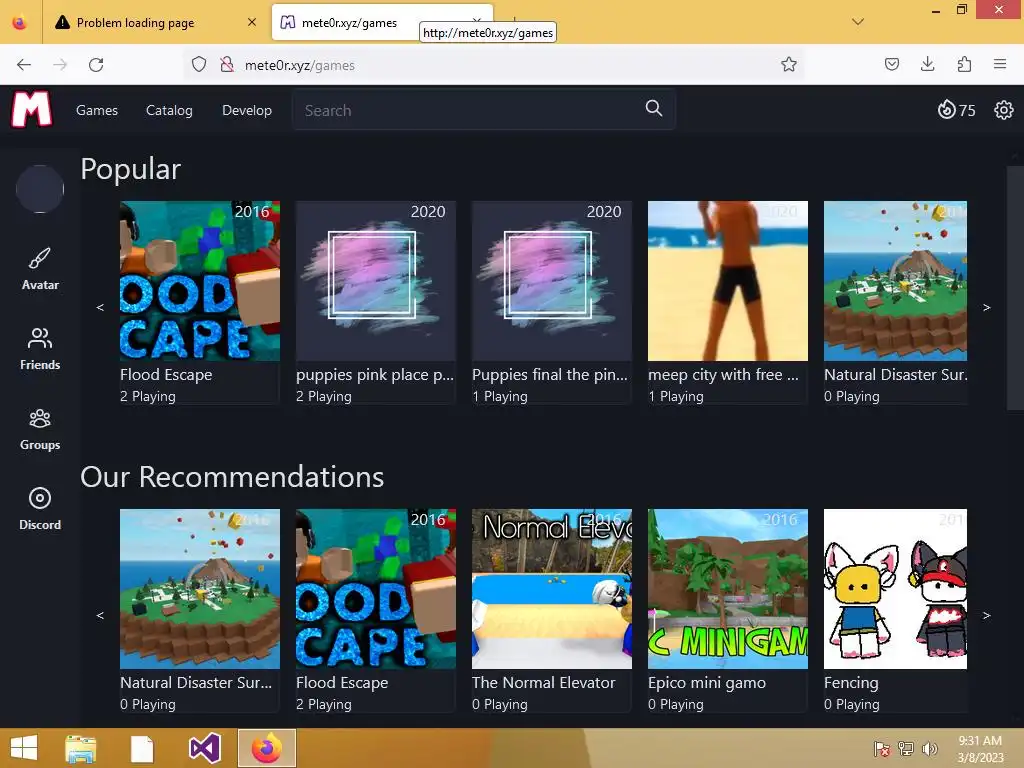Close the Problem loading page tab
This screenshot has height=768, width=1024.
tap(251, 22)
